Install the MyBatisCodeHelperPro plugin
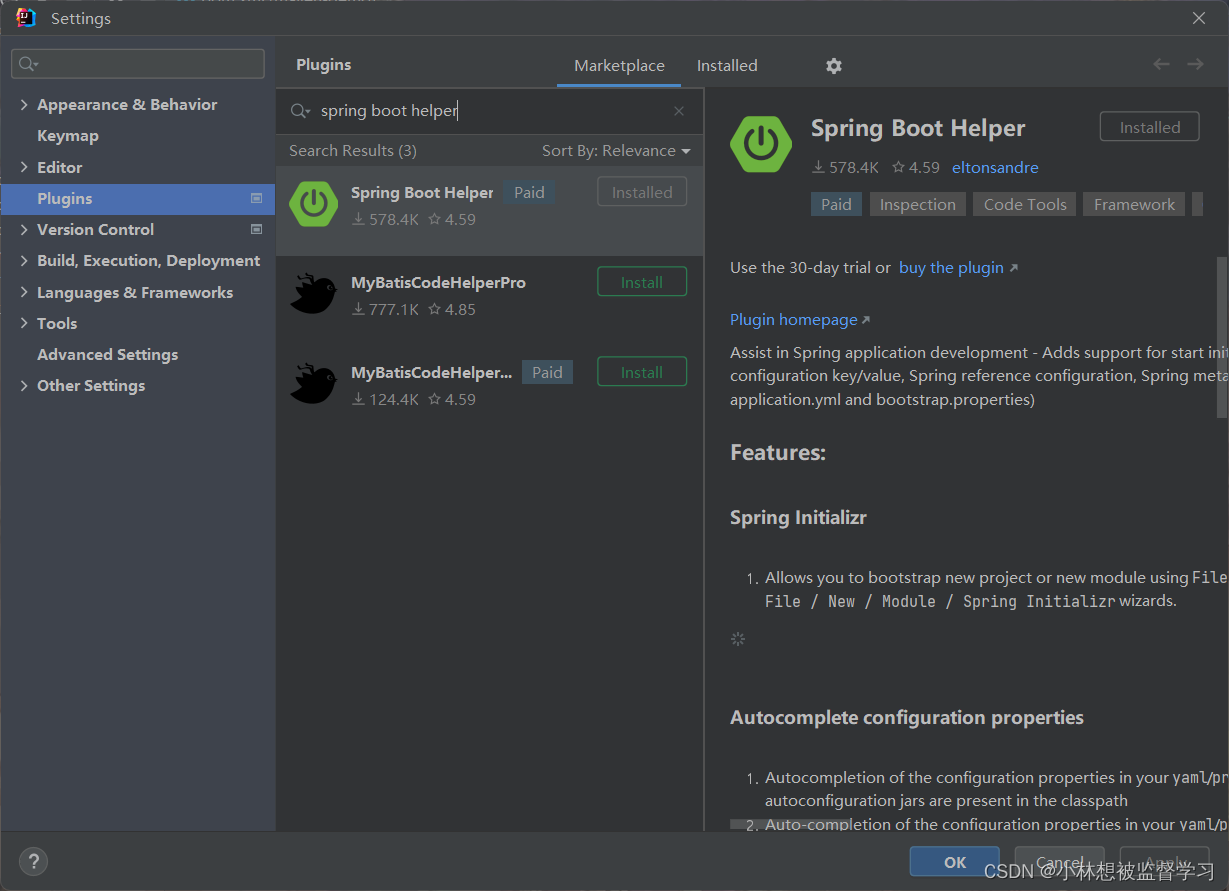This screenshot has height=891, width=1229. tap(642, 282)
